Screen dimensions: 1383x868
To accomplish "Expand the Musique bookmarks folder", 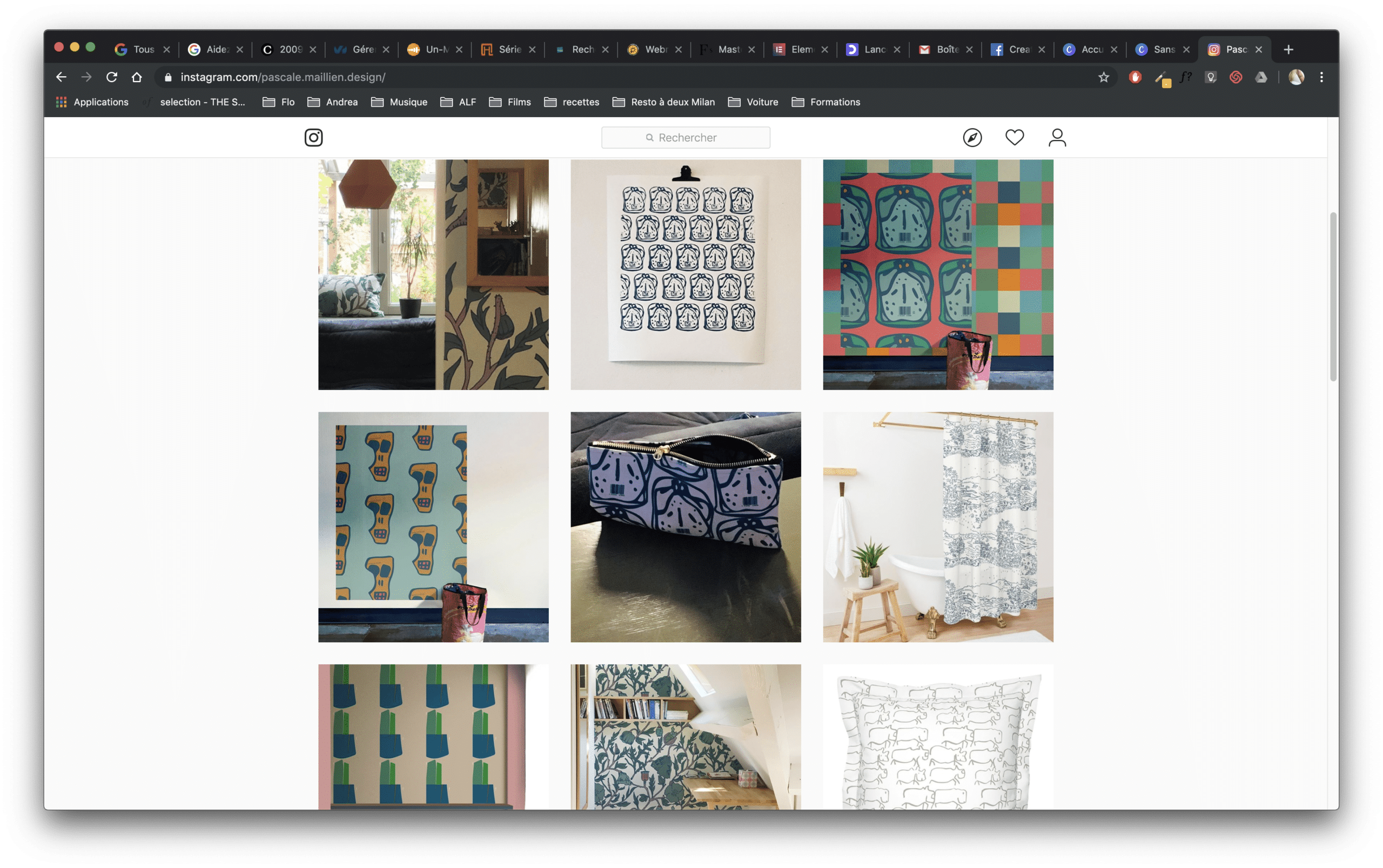I will (399, 102).
